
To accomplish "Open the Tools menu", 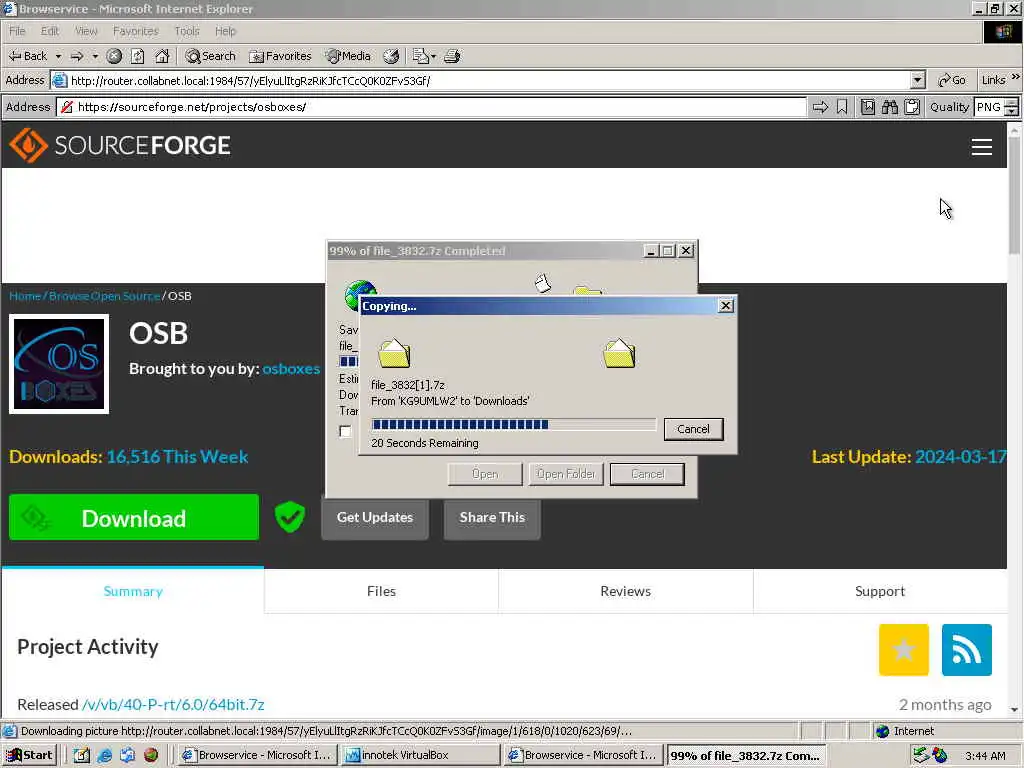I will [187, 31].
